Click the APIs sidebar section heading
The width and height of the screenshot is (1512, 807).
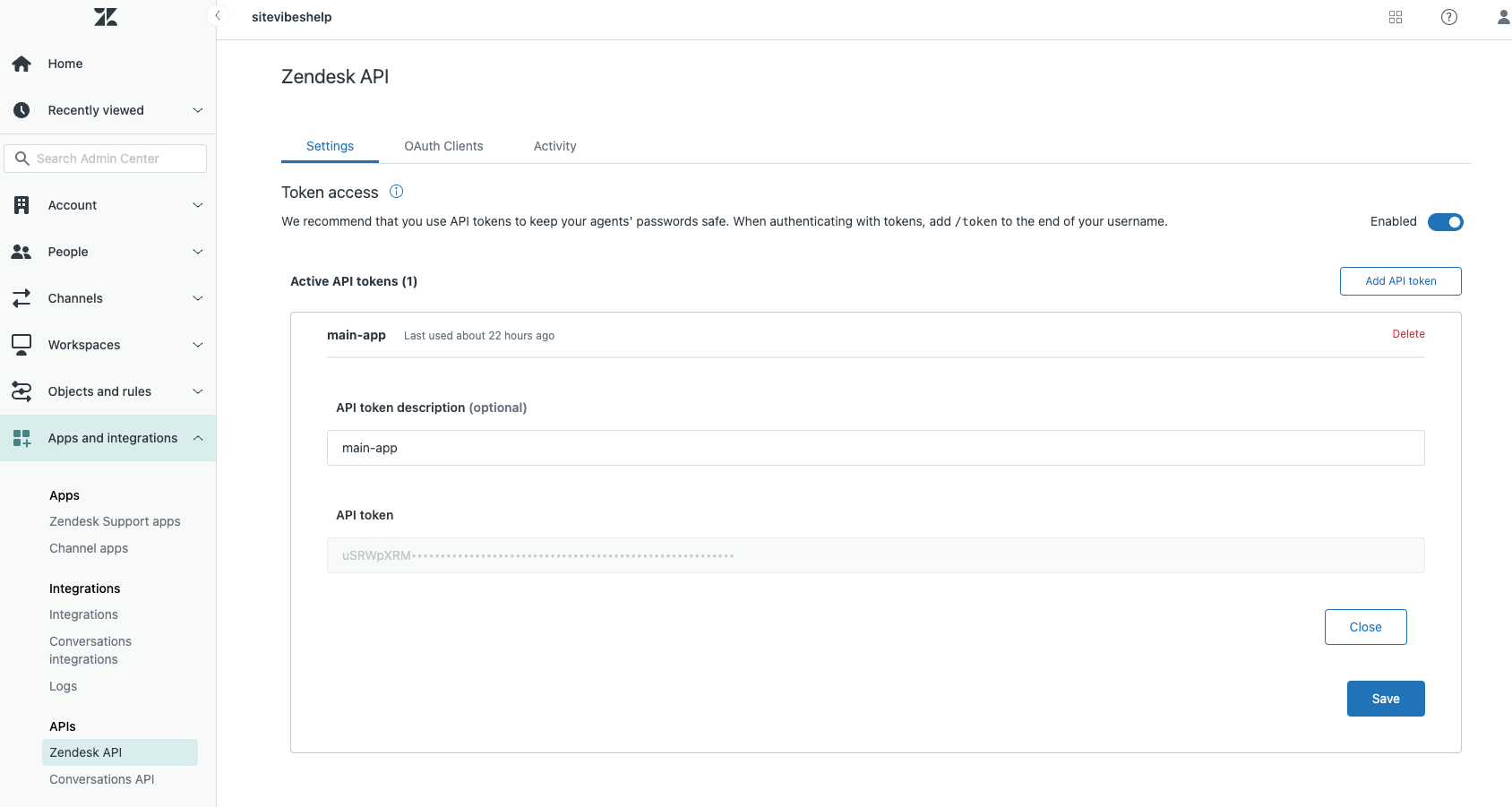63,726
